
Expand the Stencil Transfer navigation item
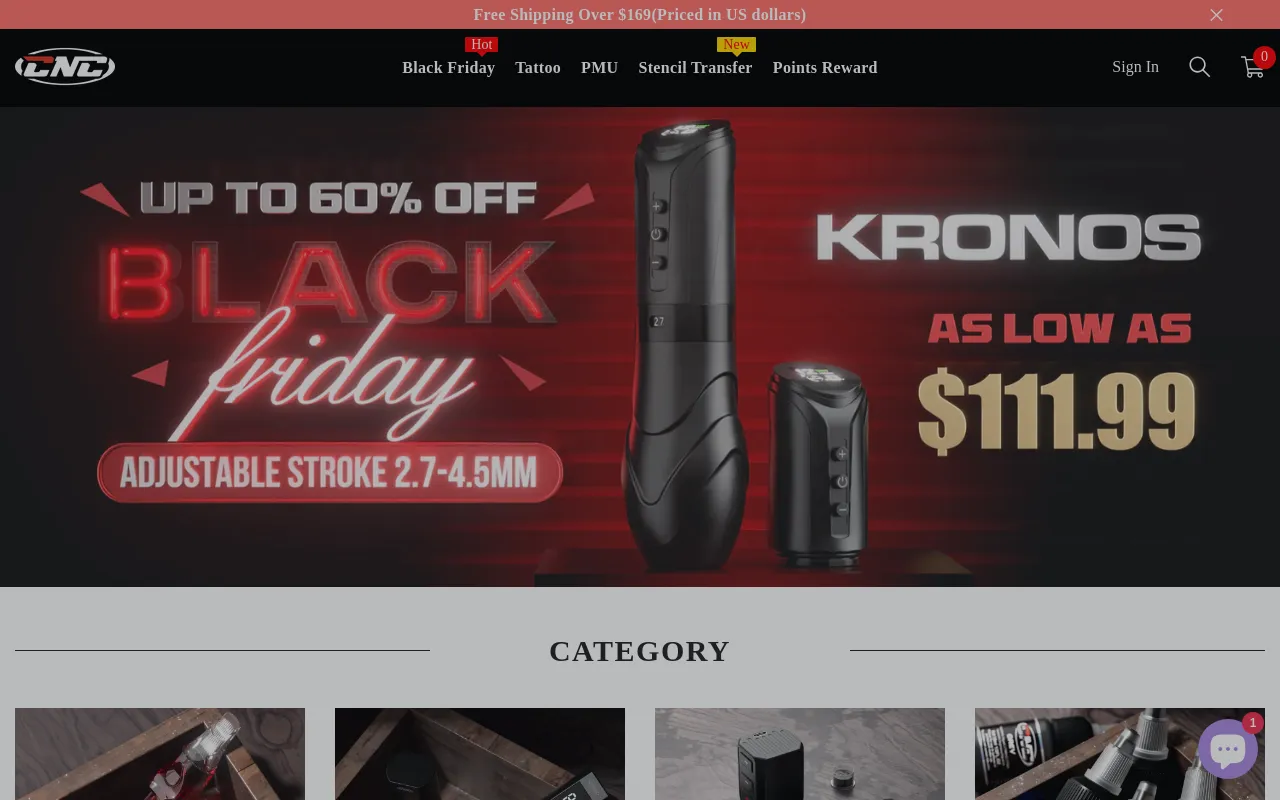point(695,68)
